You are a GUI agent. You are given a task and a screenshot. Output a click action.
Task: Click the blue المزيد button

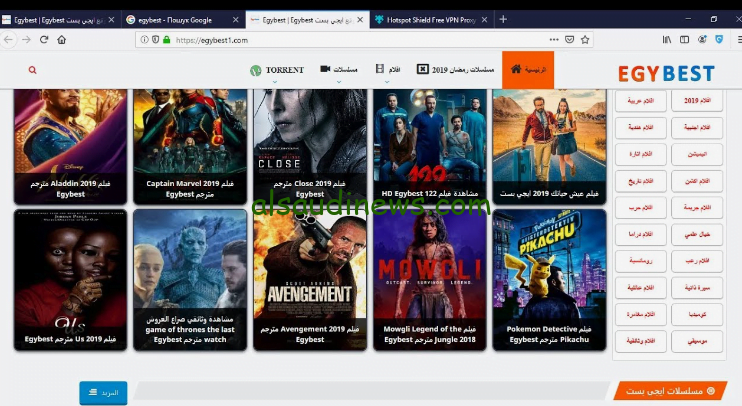pyautogui.click(x=103, y=392)
